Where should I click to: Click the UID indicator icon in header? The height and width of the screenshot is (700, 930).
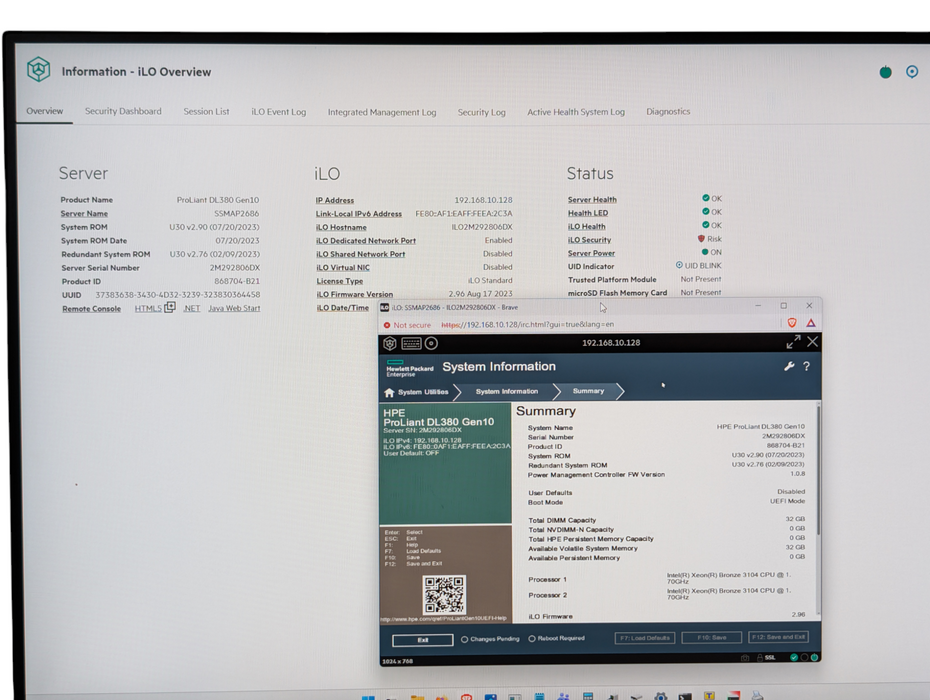[912, 72]
